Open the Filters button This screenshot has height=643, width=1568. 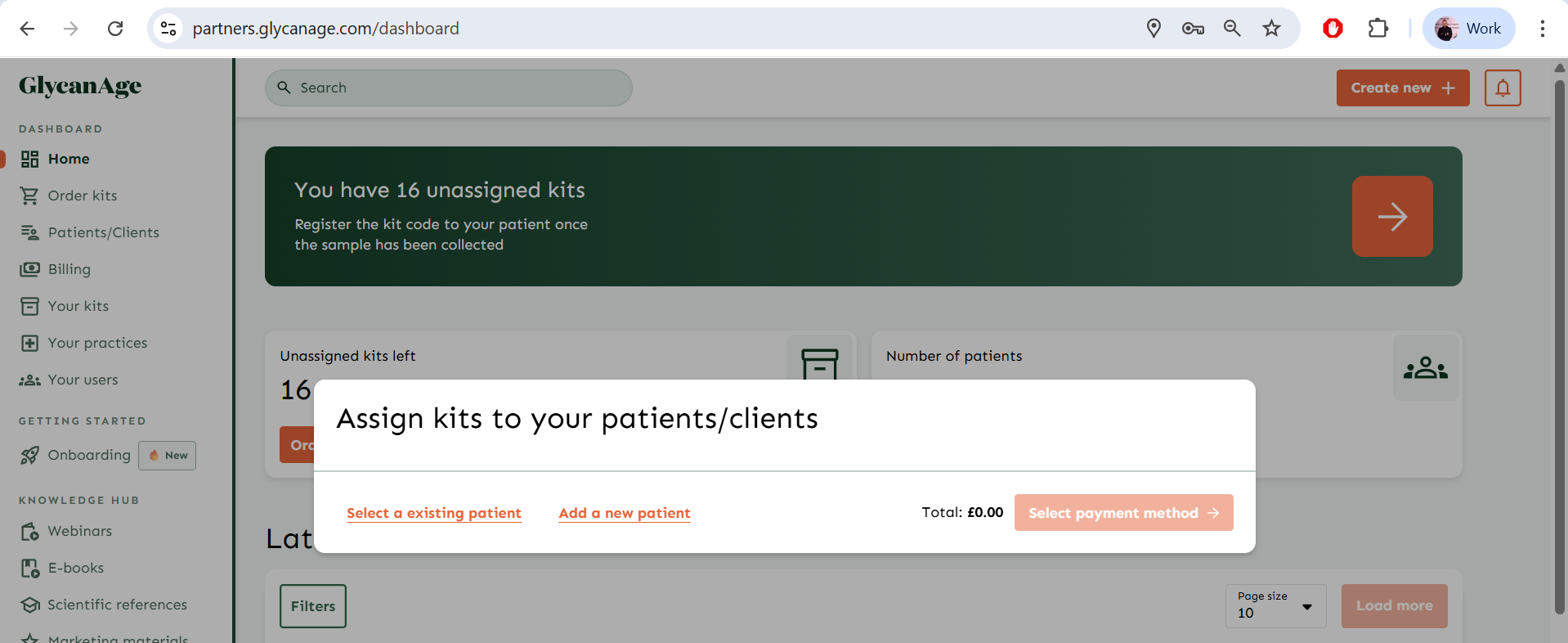[x=313, y=606]
